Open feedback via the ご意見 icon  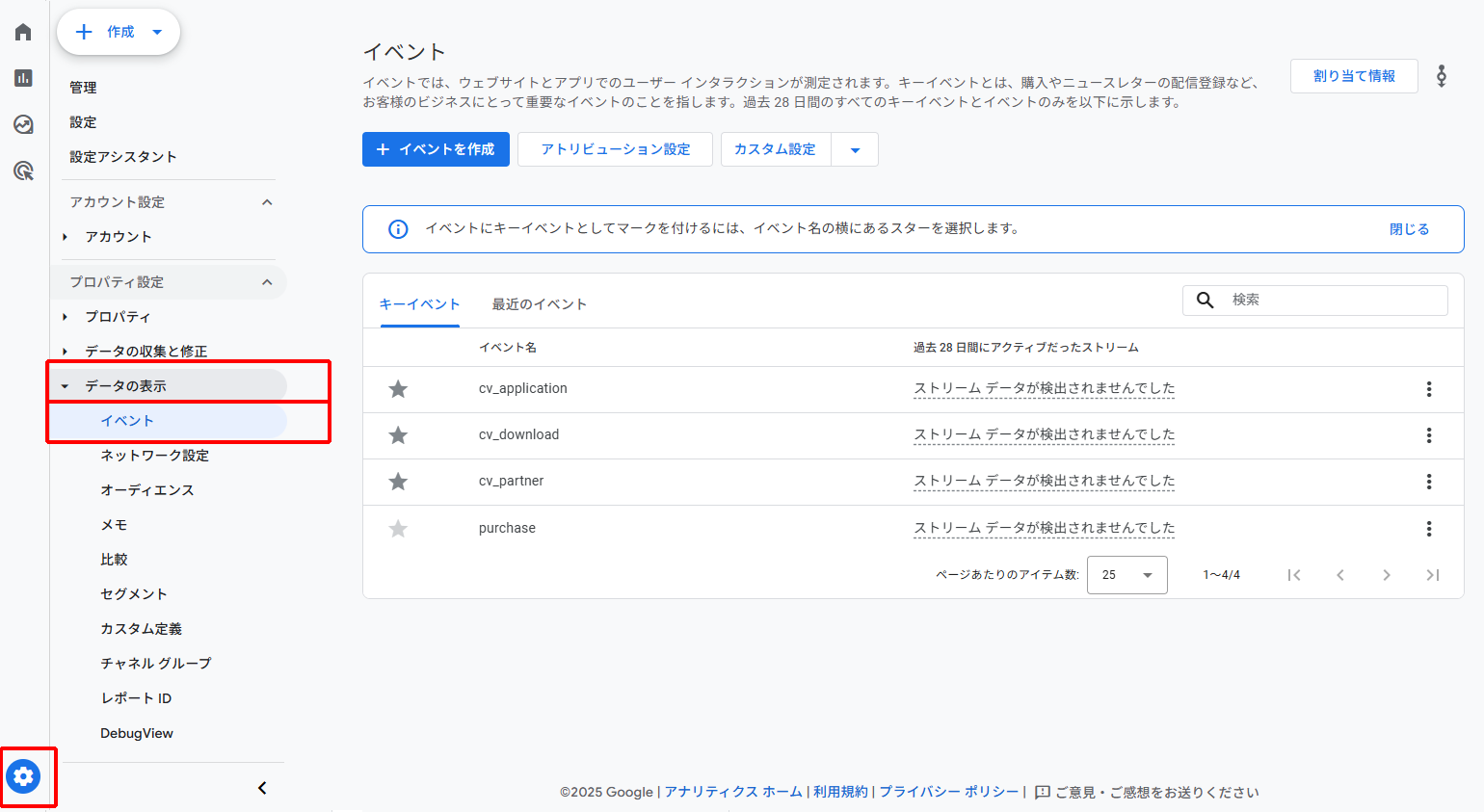point(1041,792)
